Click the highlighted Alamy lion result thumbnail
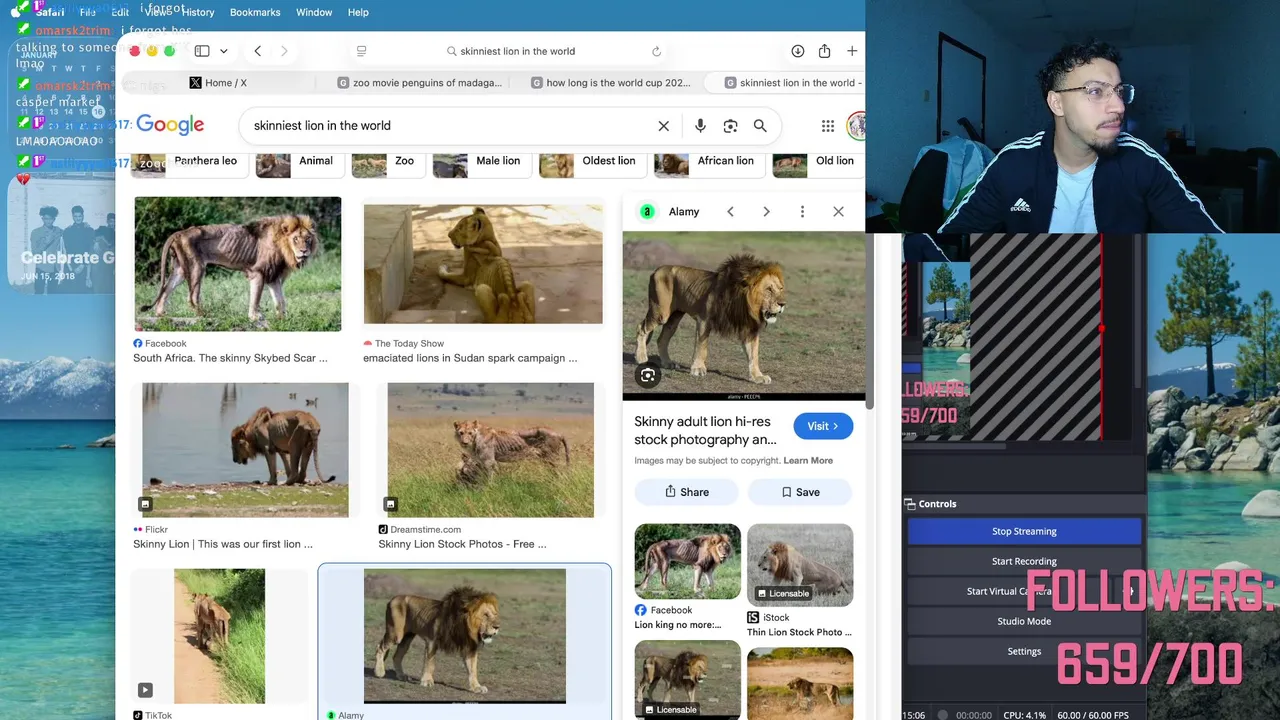This screenshot has height=720, width=1280. point(464,636)
